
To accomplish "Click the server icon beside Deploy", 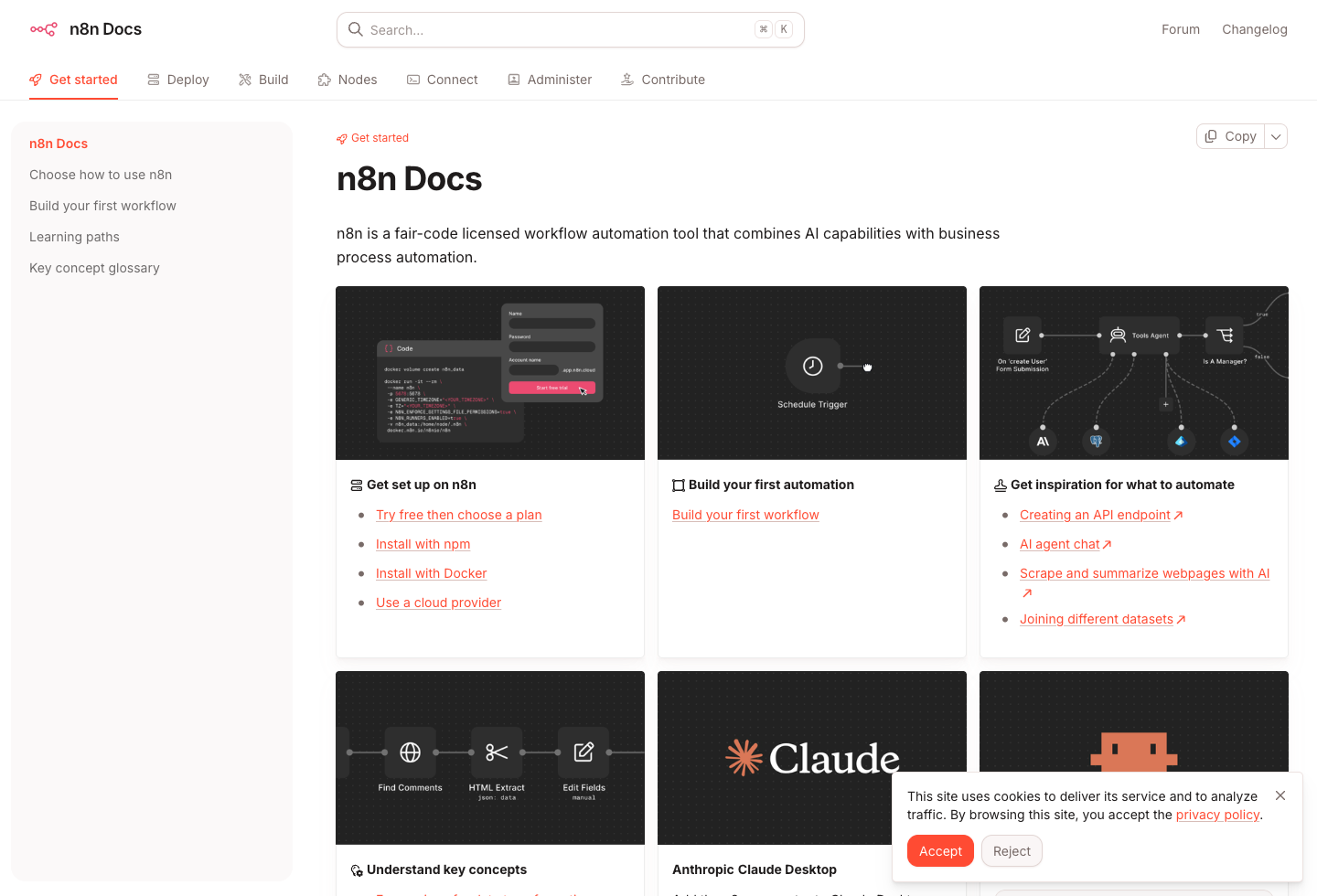I will [154, 80].
